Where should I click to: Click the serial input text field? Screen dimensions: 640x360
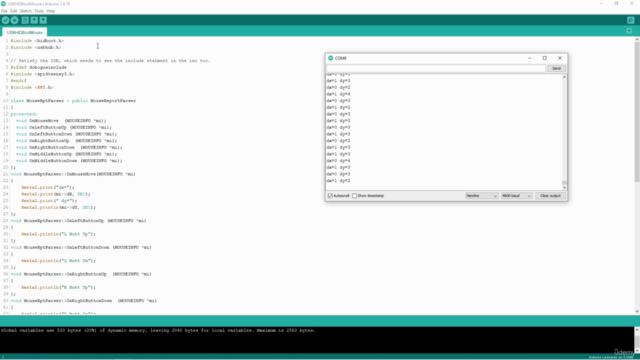tap(436, 69)
